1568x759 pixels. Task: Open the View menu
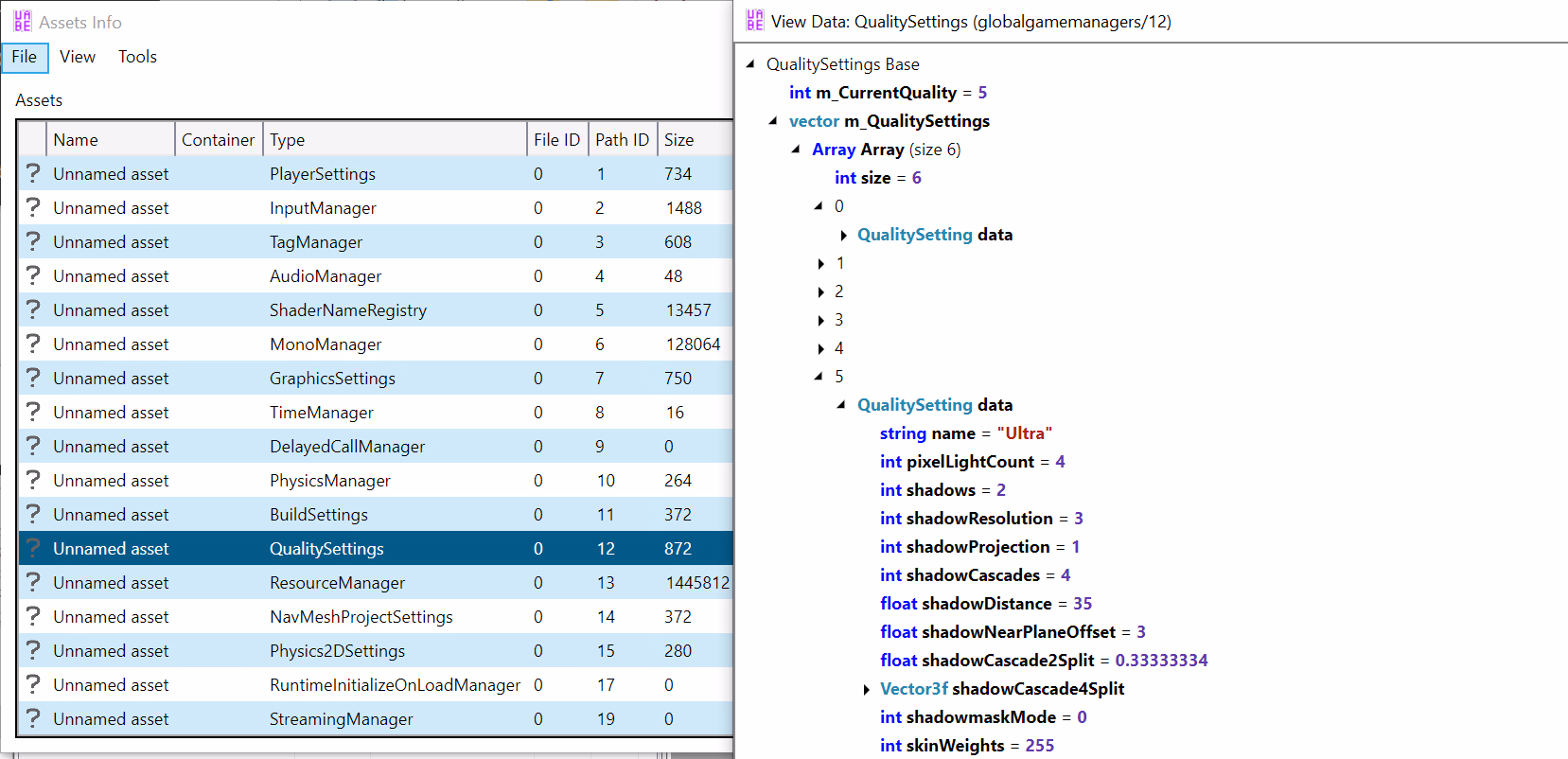[78, 57]
